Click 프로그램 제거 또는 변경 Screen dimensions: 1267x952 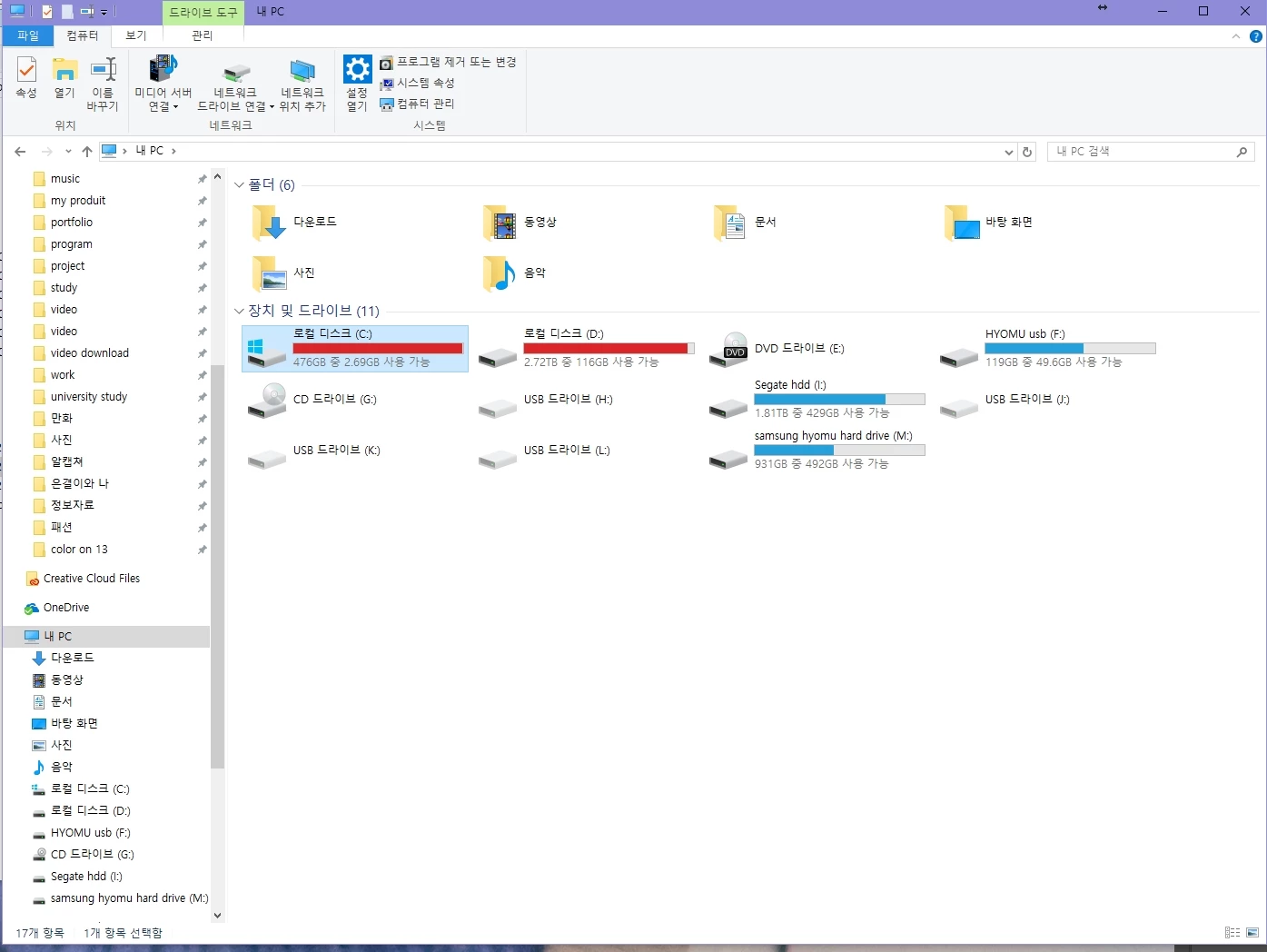448,62
